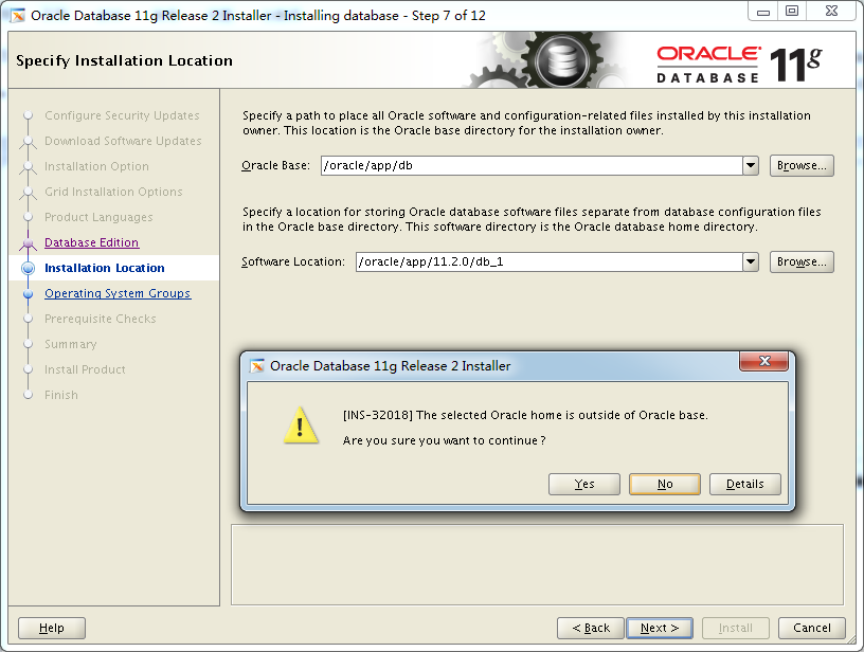Maximize the installer window
The image size is (864, 653).
point(792,12)
